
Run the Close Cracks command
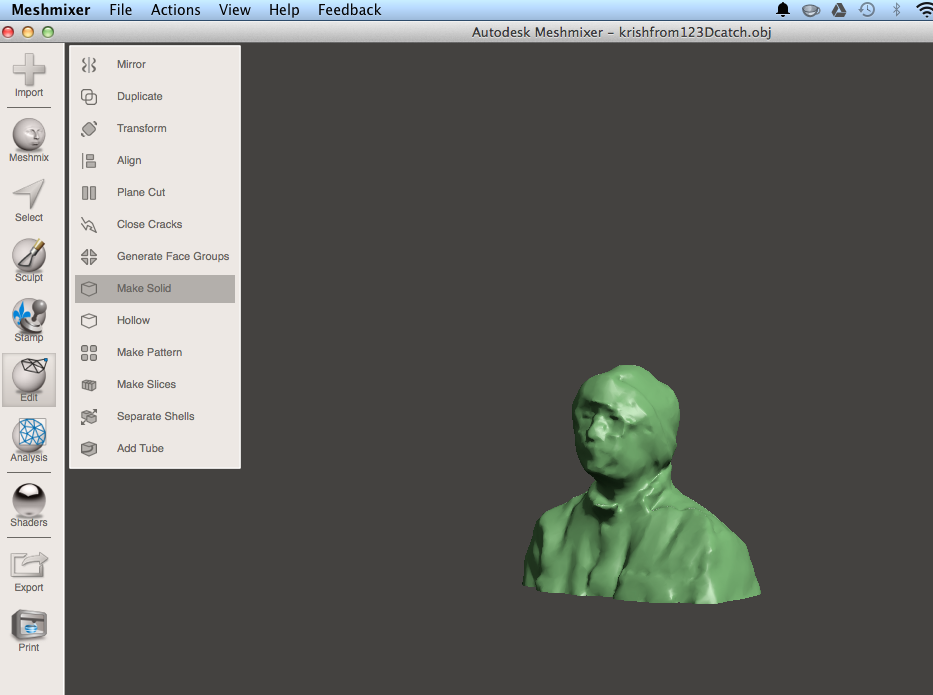click(x=155, y=224)
